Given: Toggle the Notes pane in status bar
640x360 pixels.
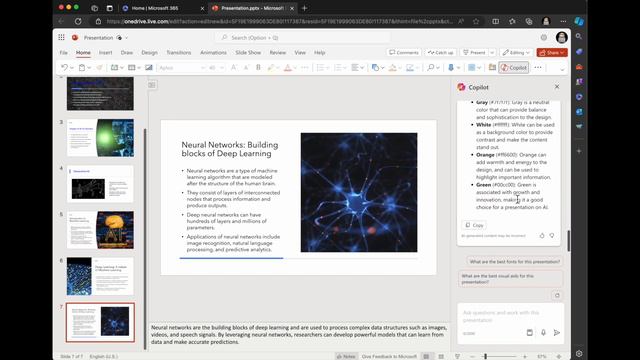Looking at the screenshot, I should pos(345,356).
